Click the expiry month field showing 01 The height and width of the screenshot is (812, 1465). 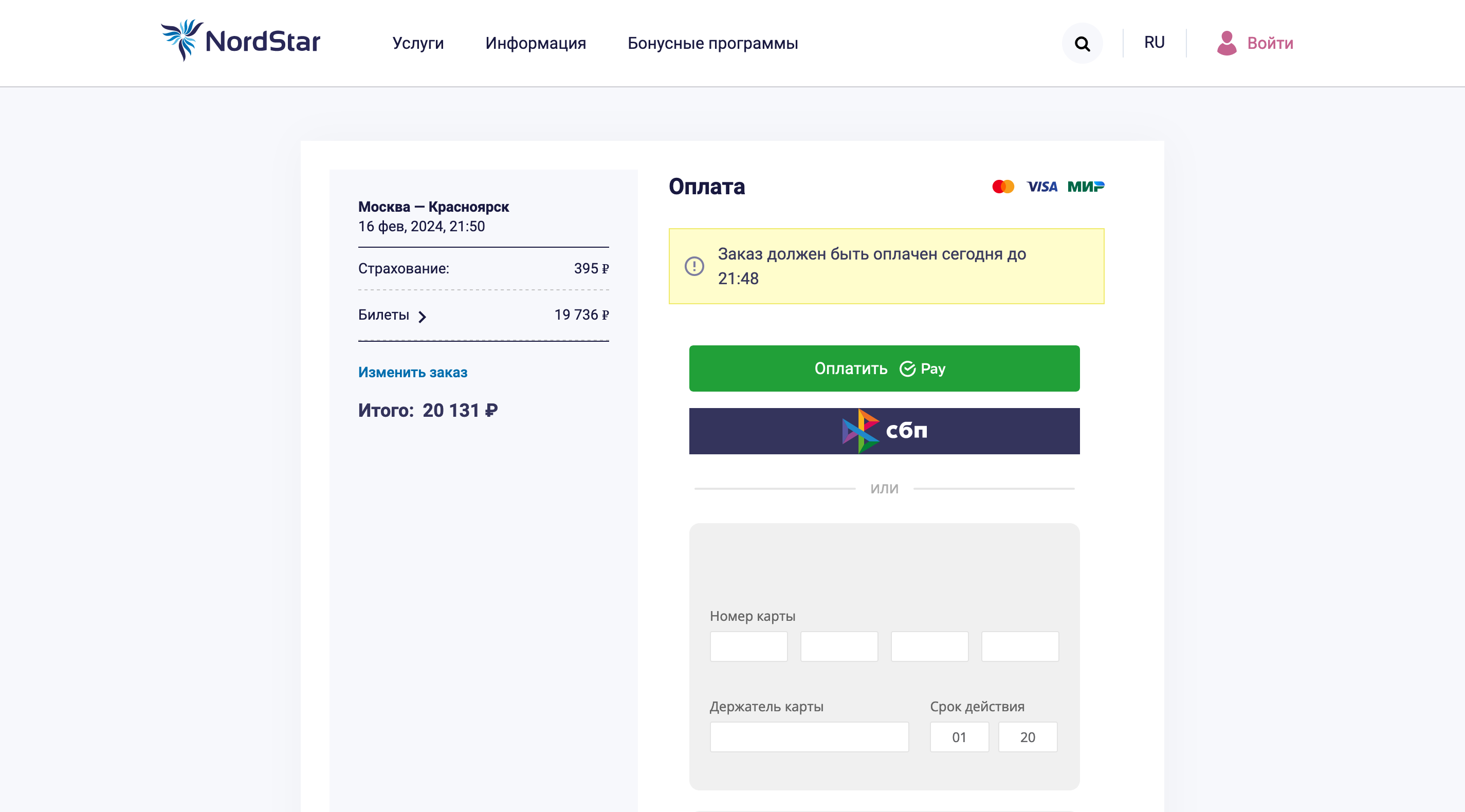959,737
